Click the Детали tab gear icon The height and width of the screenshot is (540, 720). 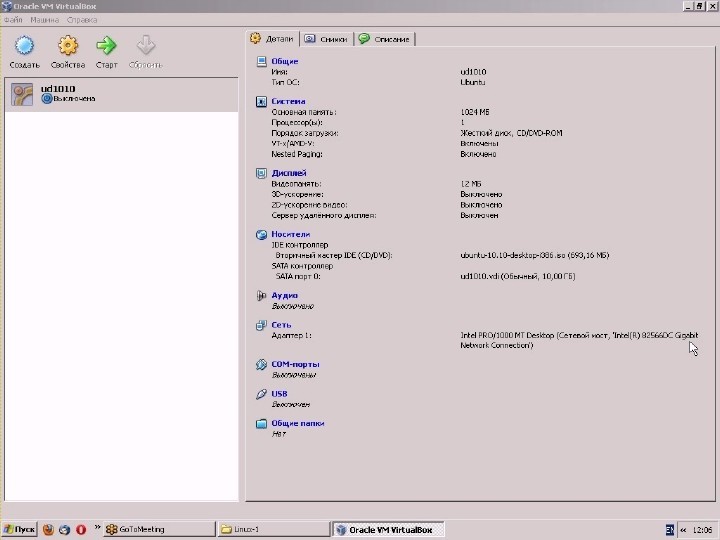255,38
